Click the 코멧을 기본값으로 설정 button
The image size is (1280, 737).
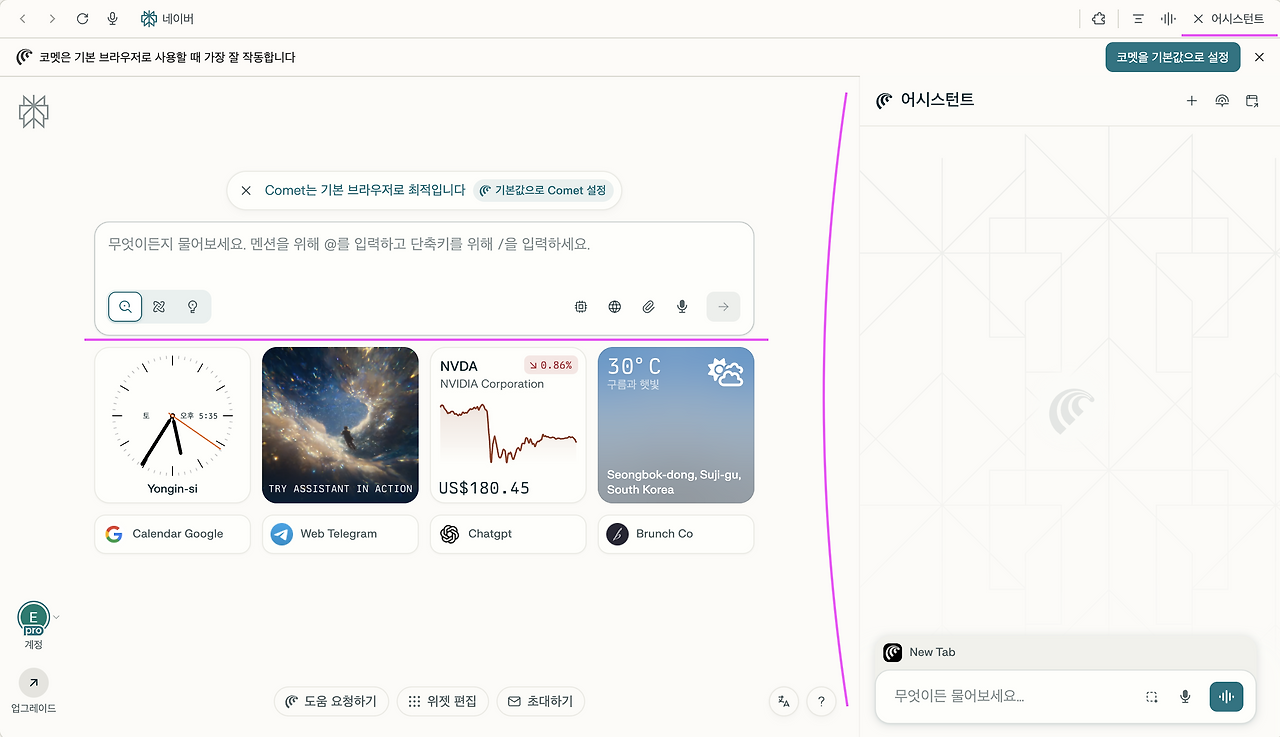[x=1173, y=57]
